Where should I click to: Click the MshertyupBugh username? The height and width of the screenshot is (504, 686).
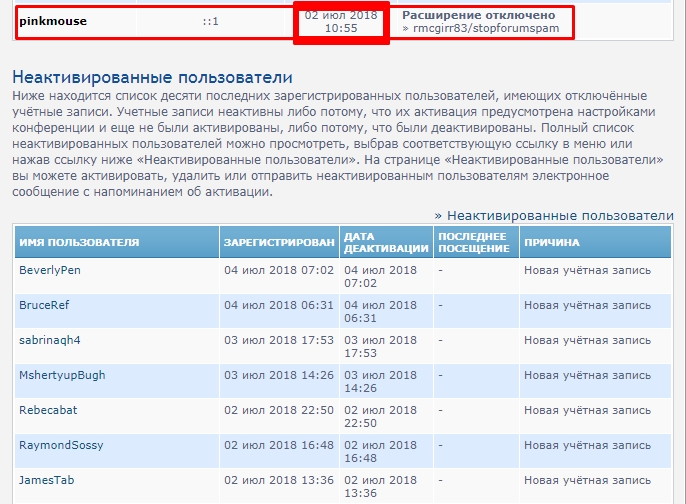click(x=62, y=375)
